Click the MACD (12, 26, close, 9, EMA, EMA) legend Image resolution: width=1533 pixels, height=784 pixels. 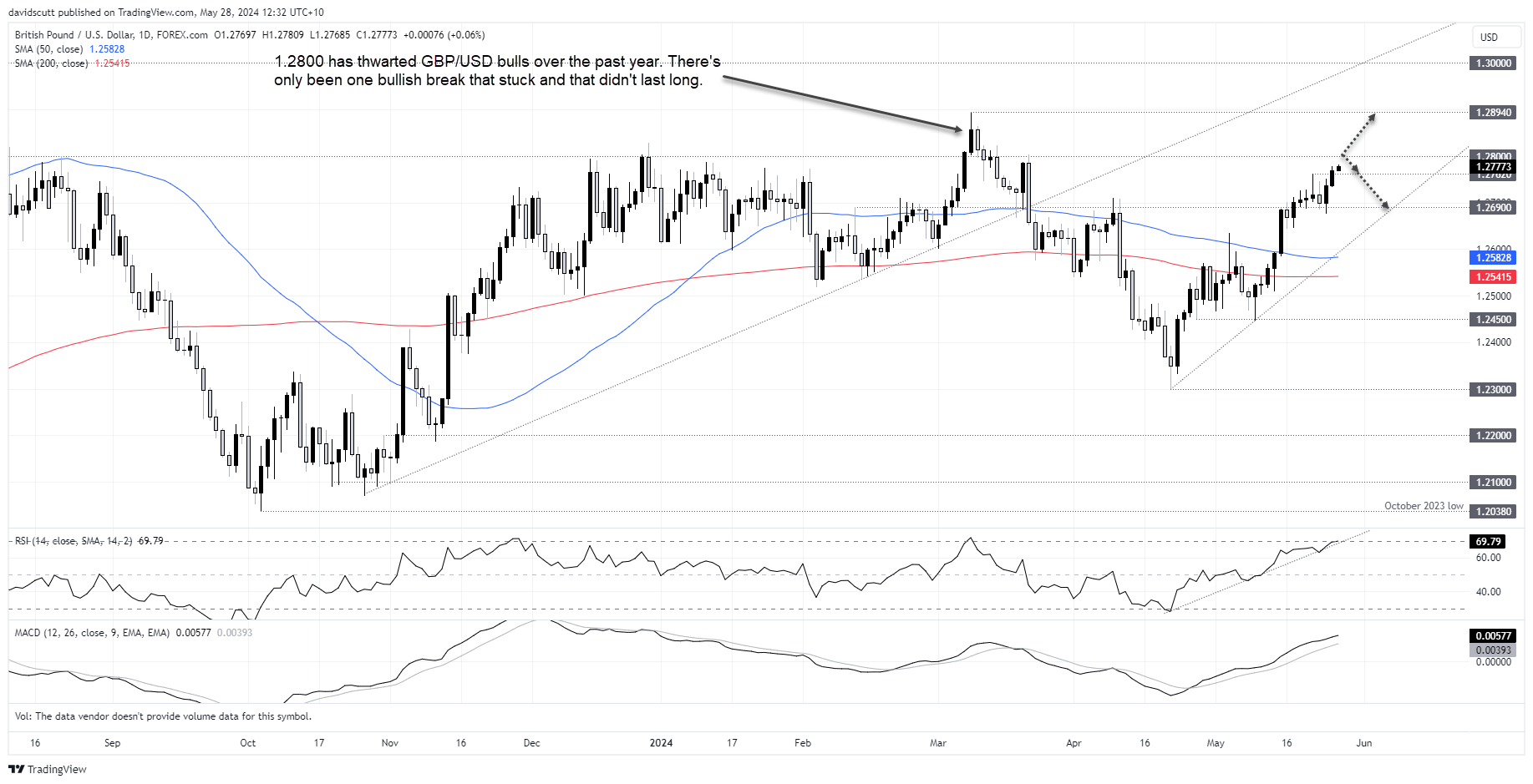tap(133, 633)
